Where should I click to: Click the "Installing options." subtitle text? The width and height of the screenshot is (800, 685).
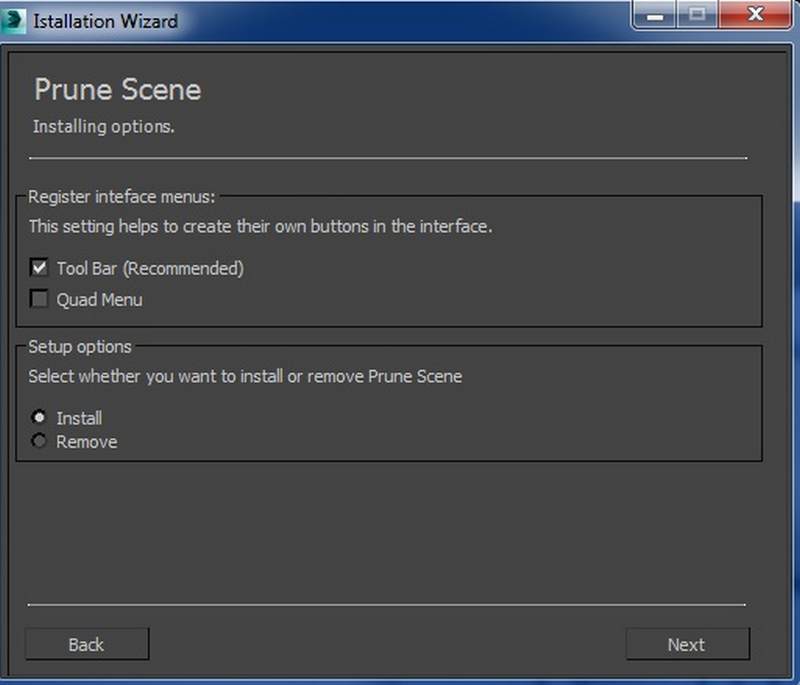tap(104, 127)
